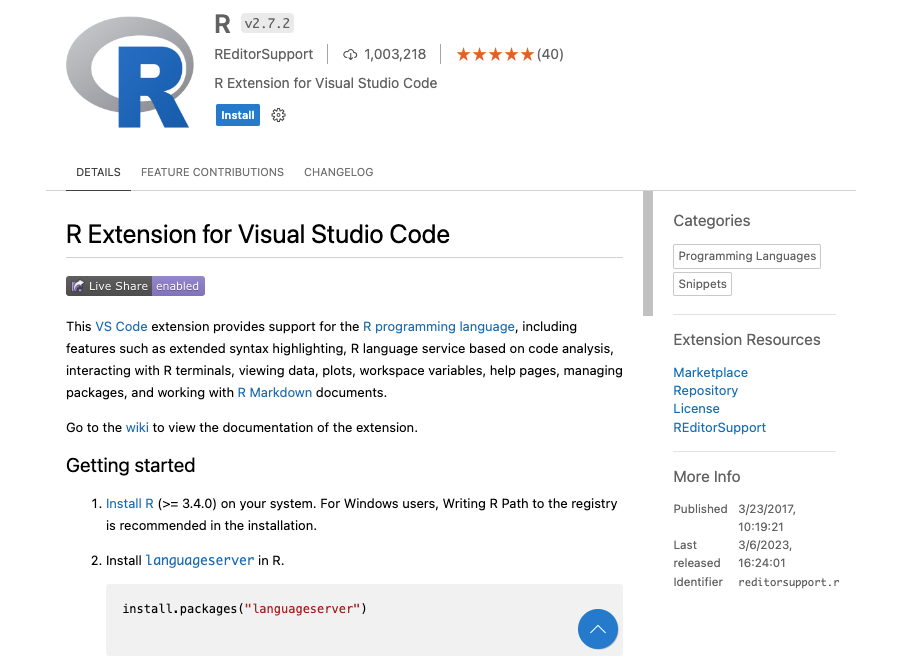The width and height of the screenshot is (904, 667).
Task: Open the languageserver link
Action: coord(199,560)
